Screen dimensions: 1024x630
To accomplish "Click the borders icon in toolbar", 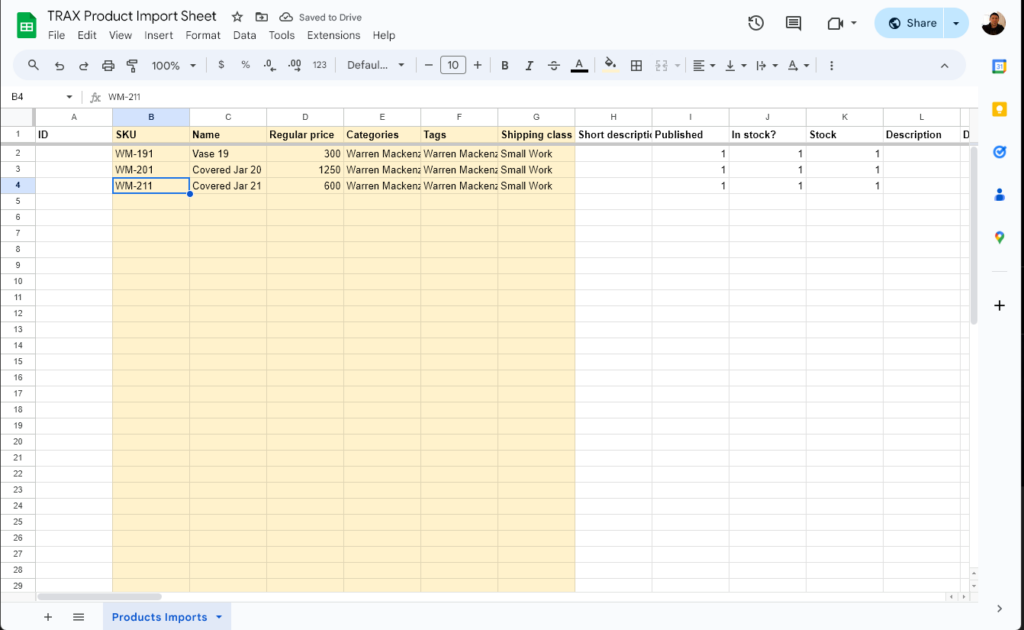I will 636,65.
